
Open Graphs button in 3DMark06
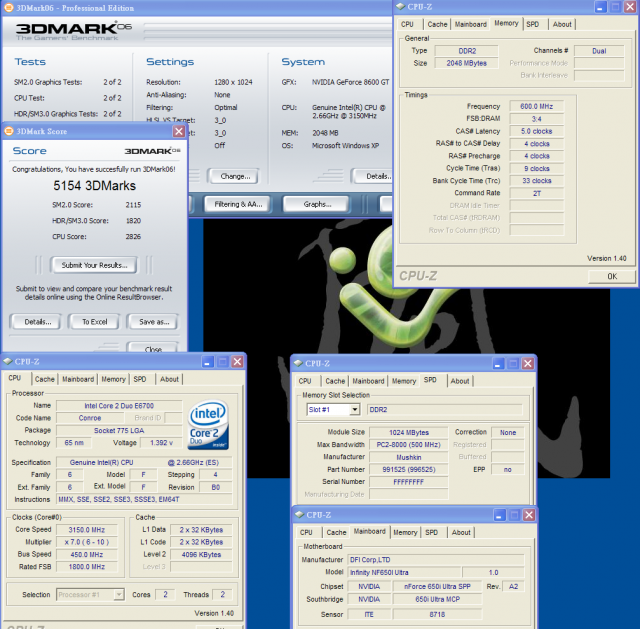[x=317, y=204]
